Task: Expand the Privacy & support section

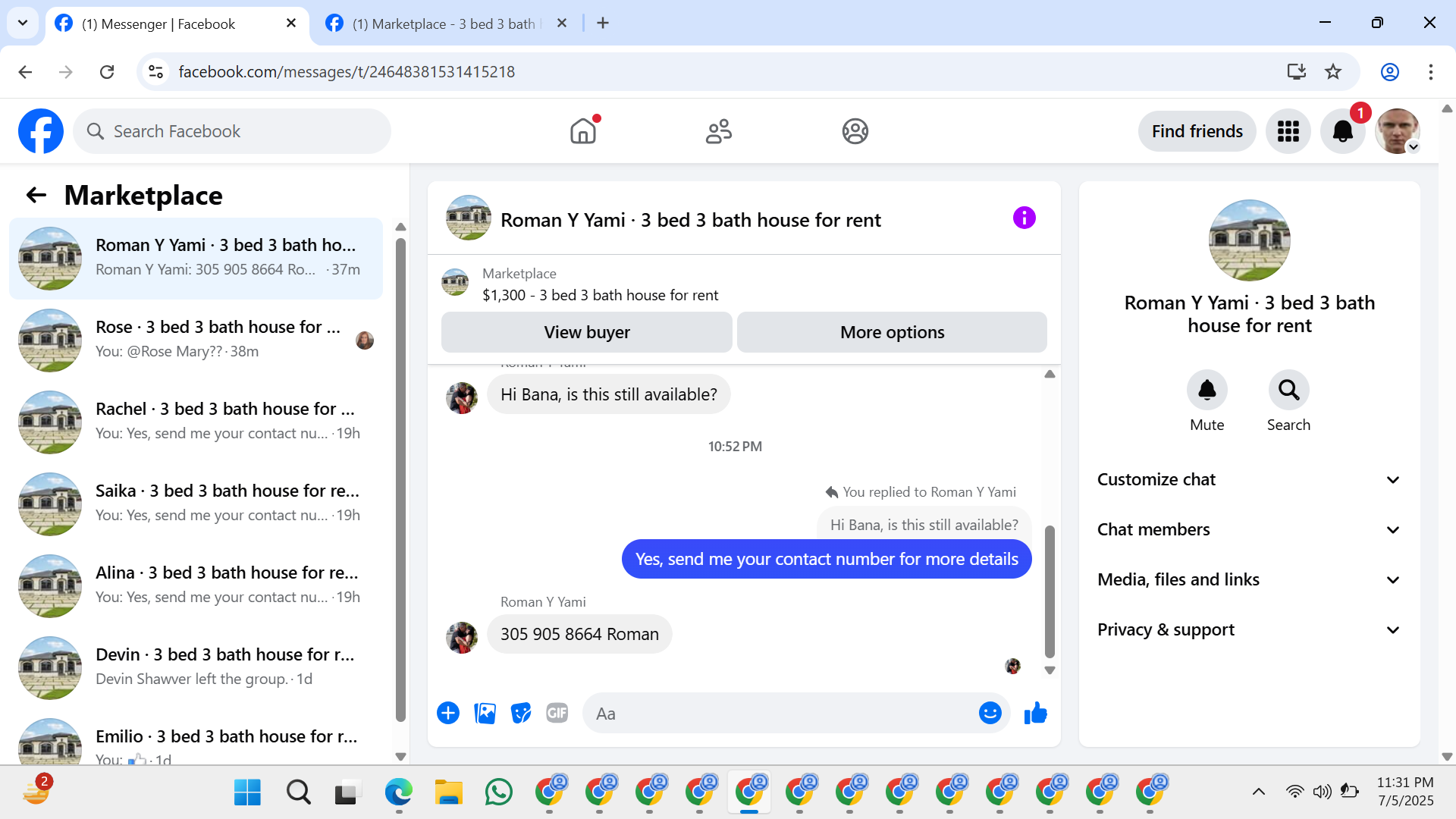Action: click(x=1248, y=630)
